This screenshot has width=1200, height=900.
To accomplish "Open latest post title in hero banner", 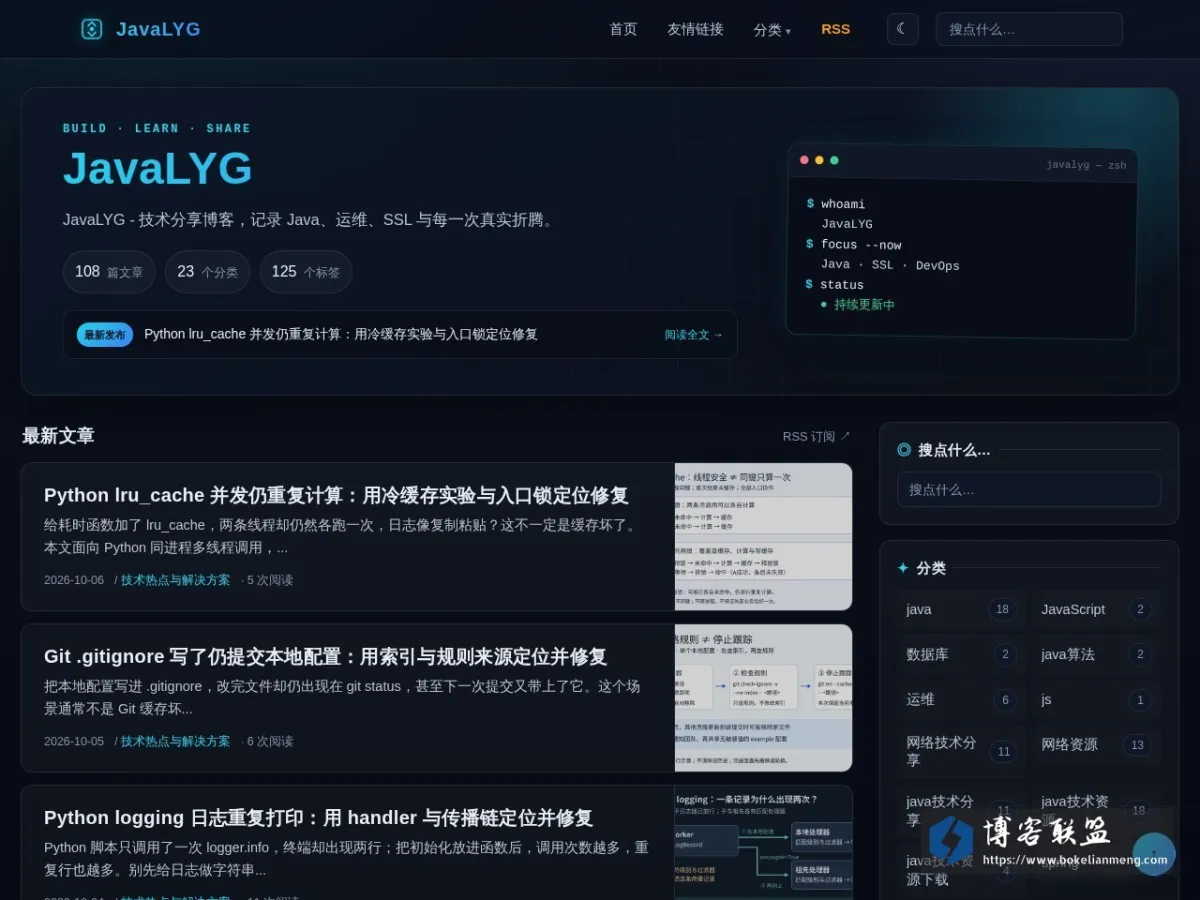I will (341, 334).
